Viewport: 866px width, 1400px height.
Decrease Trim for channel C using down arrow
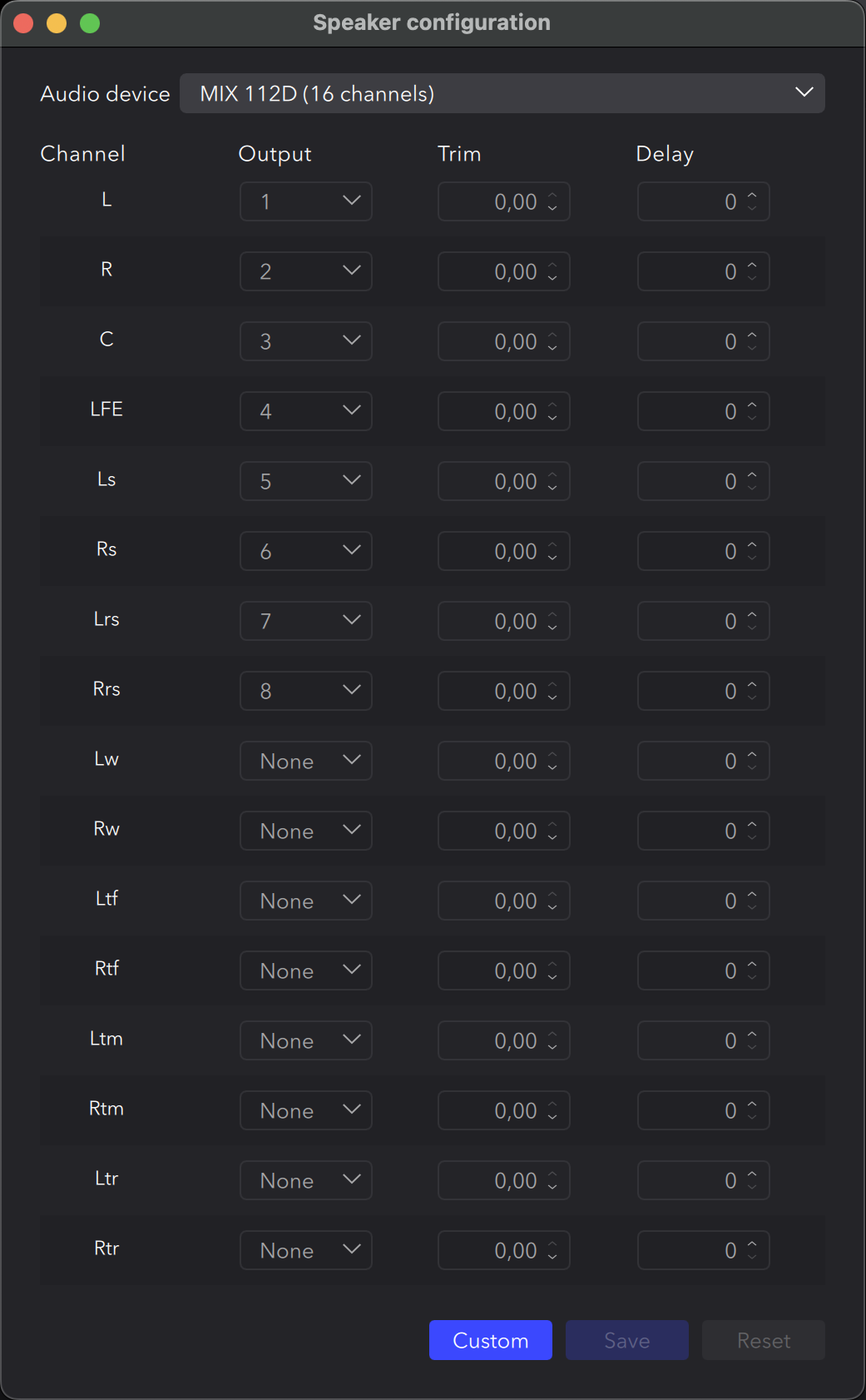(552, 347)
